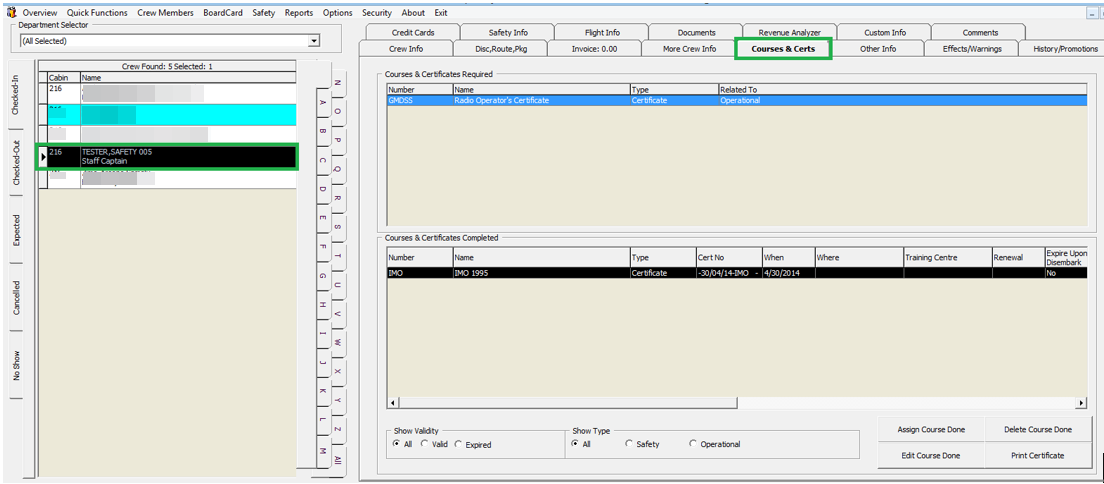The width and height of the screenshot is (1104, 484).
Task: Filter crew by letter A tab
Action: click(x=322, y=102)
